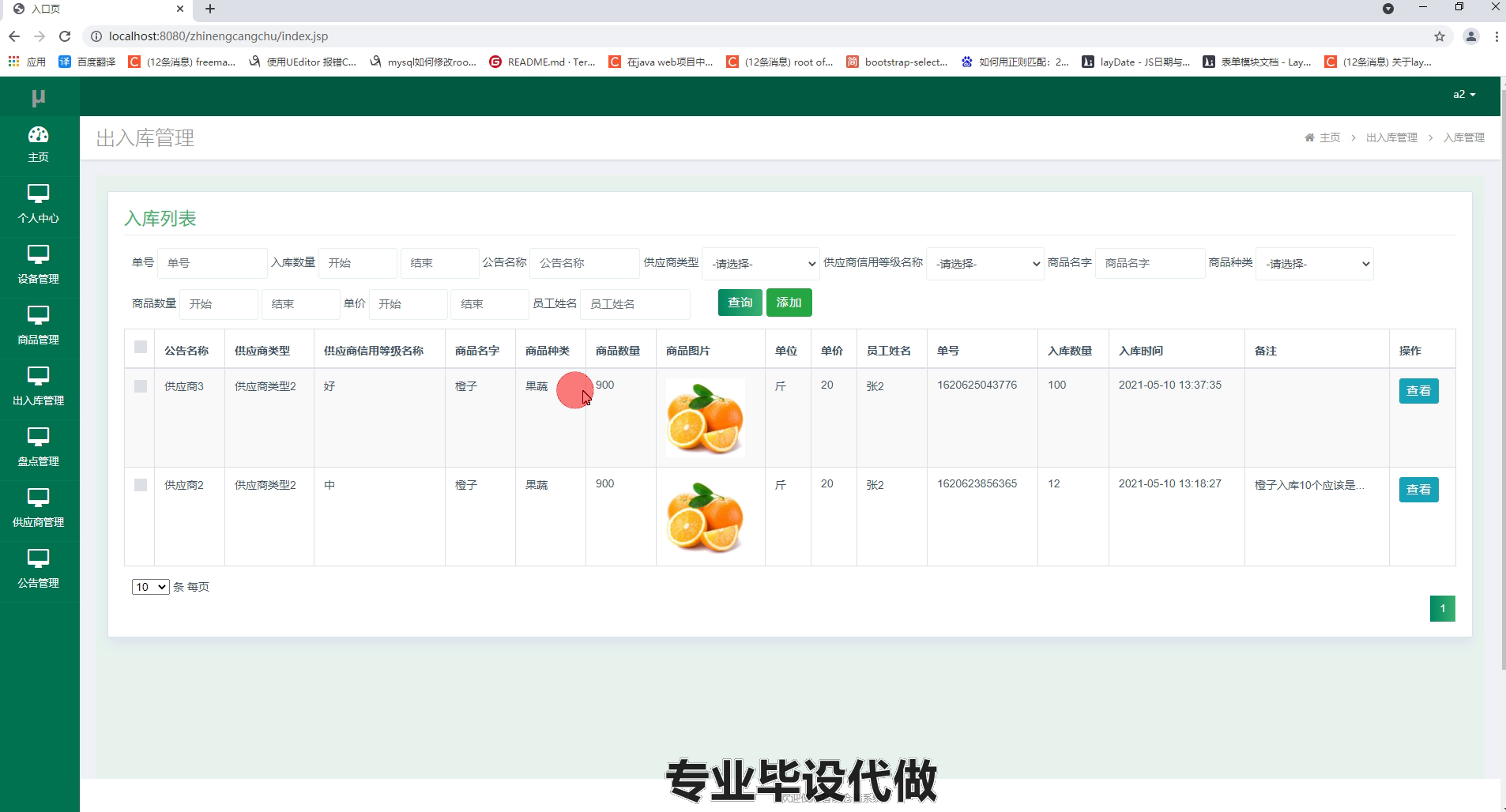Open 公告管理 monitor icon in sidebar
1506x812 pixels.
coord(38,558)
